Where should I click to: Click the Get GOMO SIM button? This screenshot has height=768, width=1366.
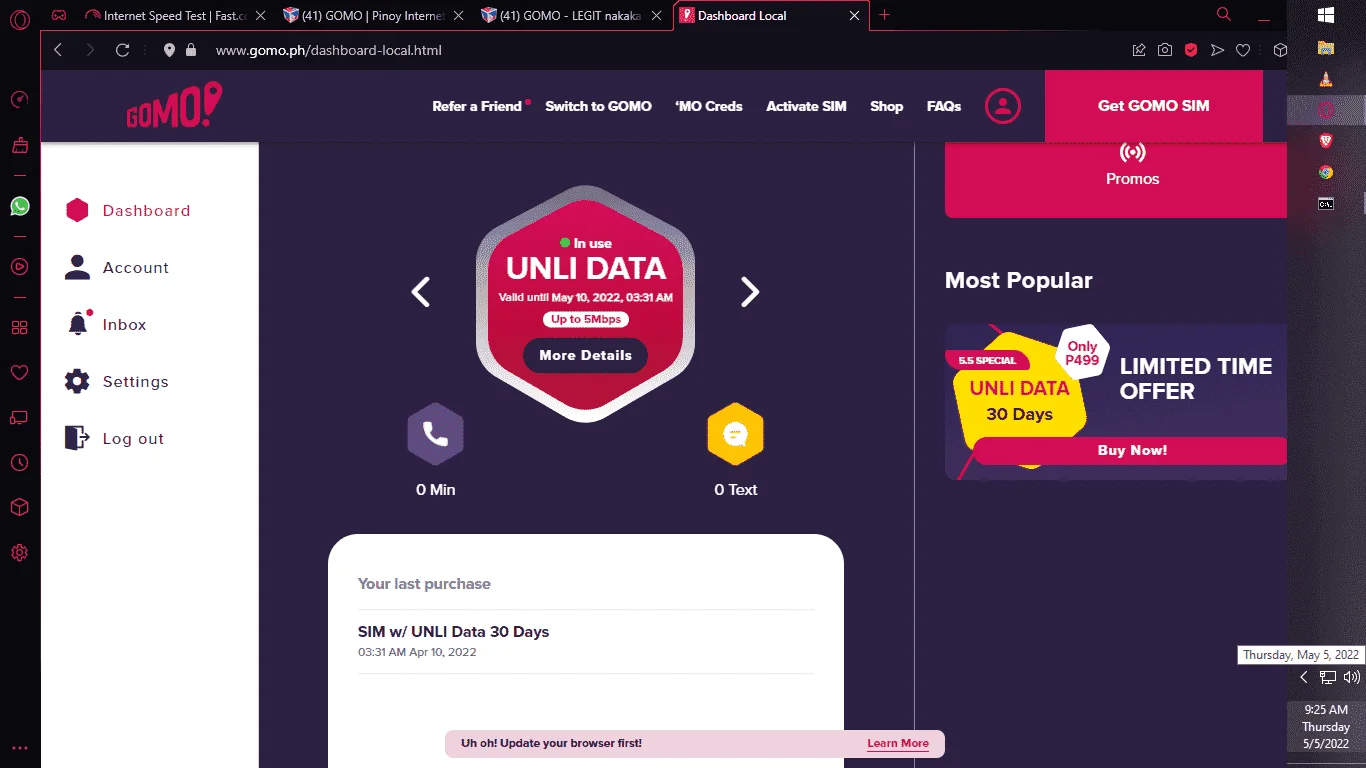click(1154, 106)
